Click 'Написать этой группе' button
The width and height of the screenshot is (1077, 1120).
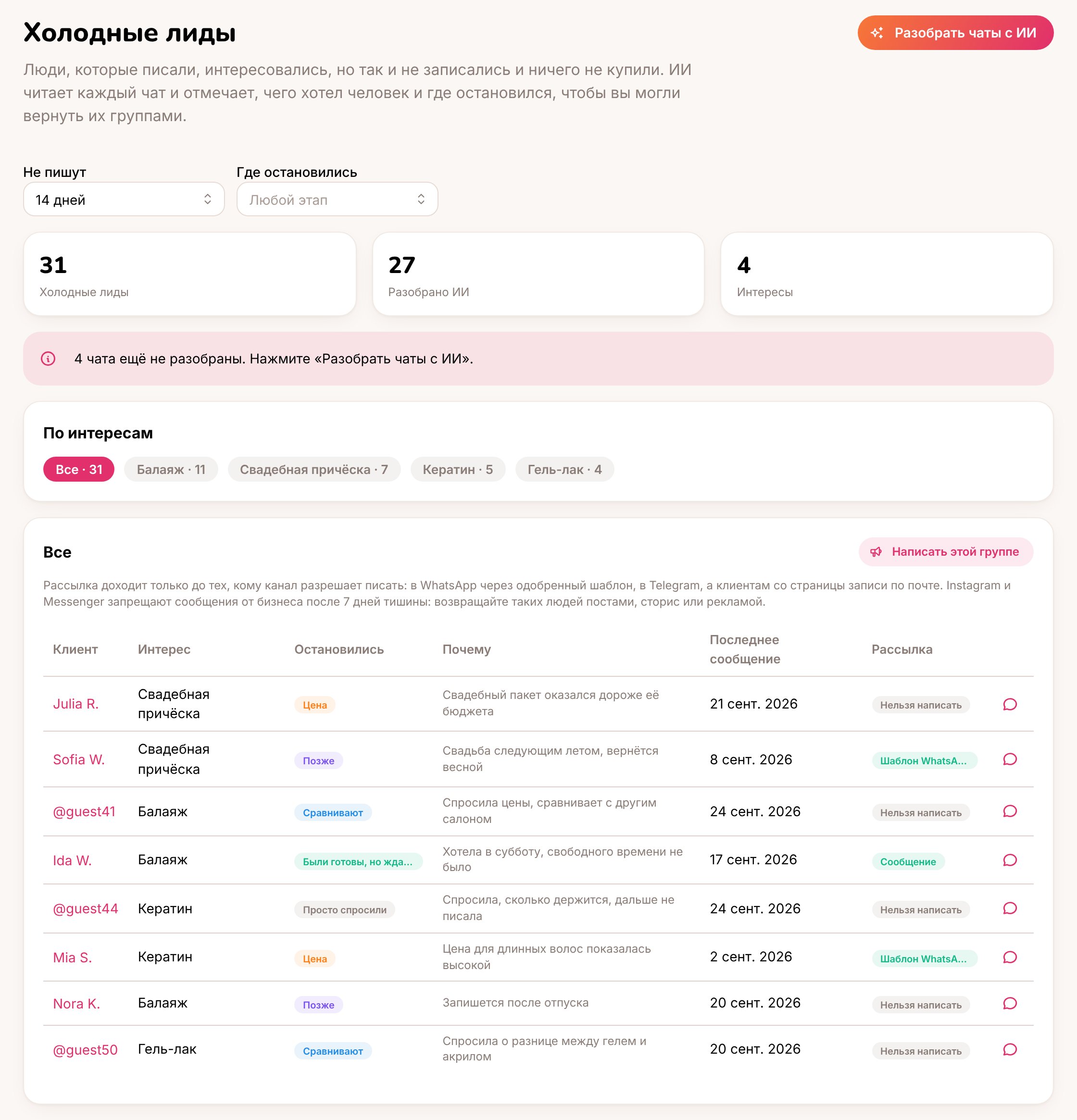[946, 551]
